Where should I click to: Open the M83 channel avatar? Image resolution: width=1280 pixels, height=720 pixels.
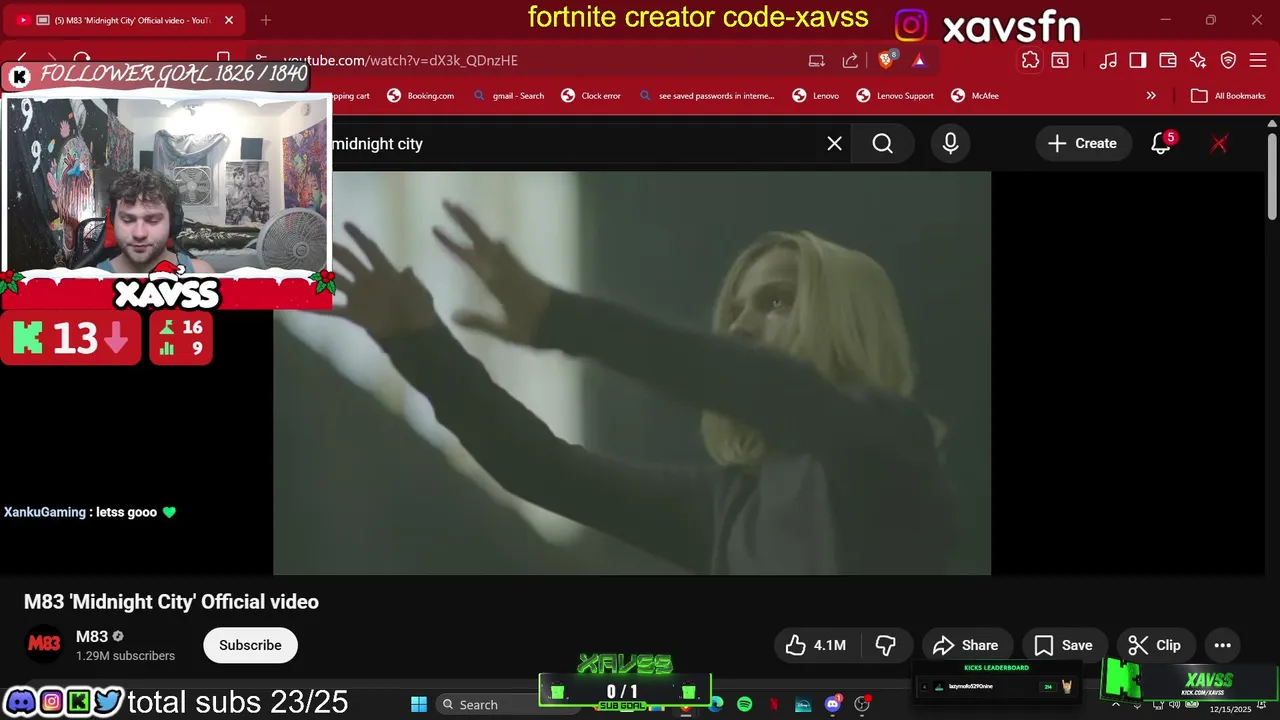pyautogui.click(x=44, y=645)
